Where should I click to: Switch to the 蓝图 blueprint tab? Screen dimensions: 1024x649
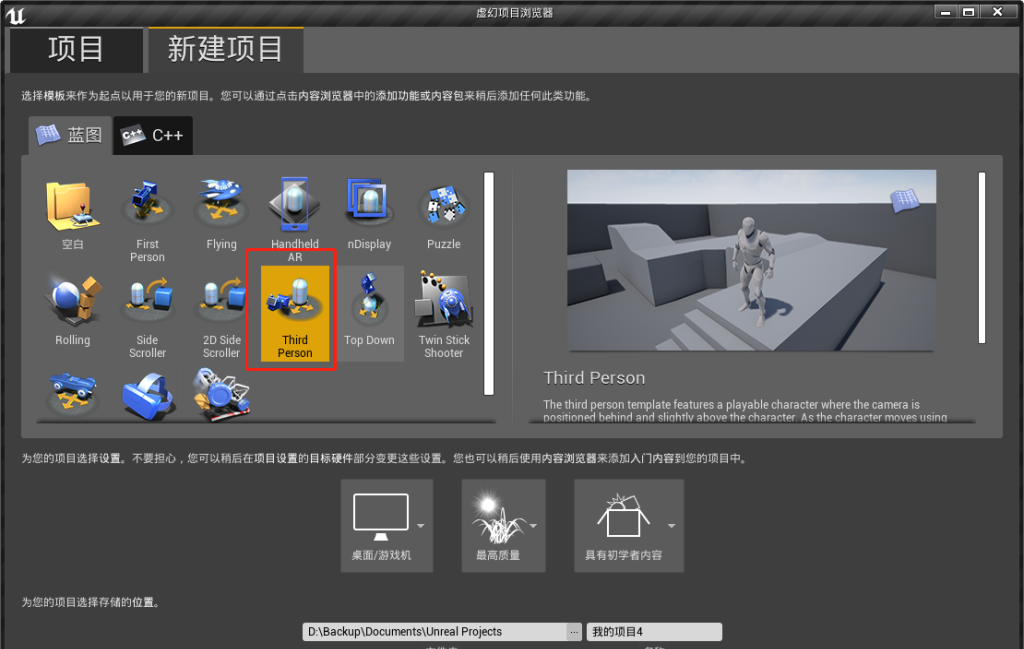tap(70, 135)
